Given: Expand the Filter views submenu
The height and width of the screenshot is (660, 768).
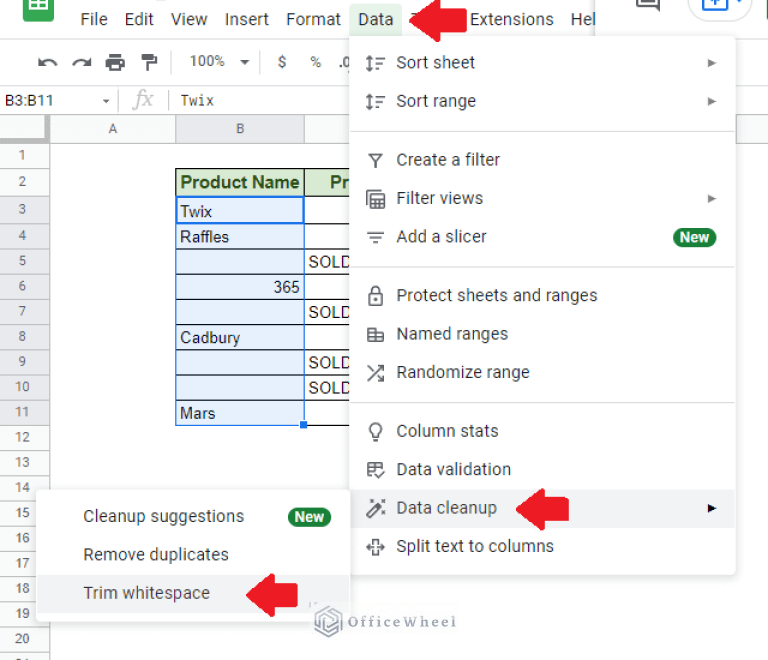Looking at the screenshot, I should [x=712, y=198].
